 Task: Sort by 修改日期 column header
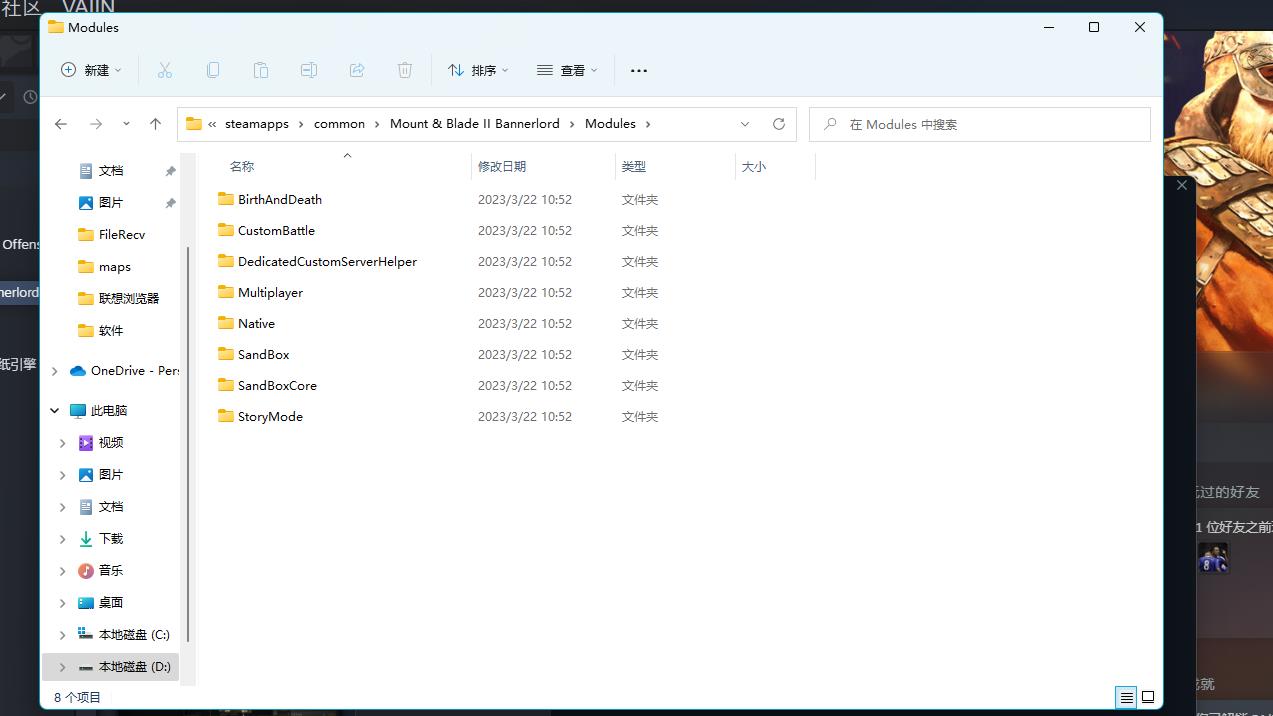click(x=502, y=167)
